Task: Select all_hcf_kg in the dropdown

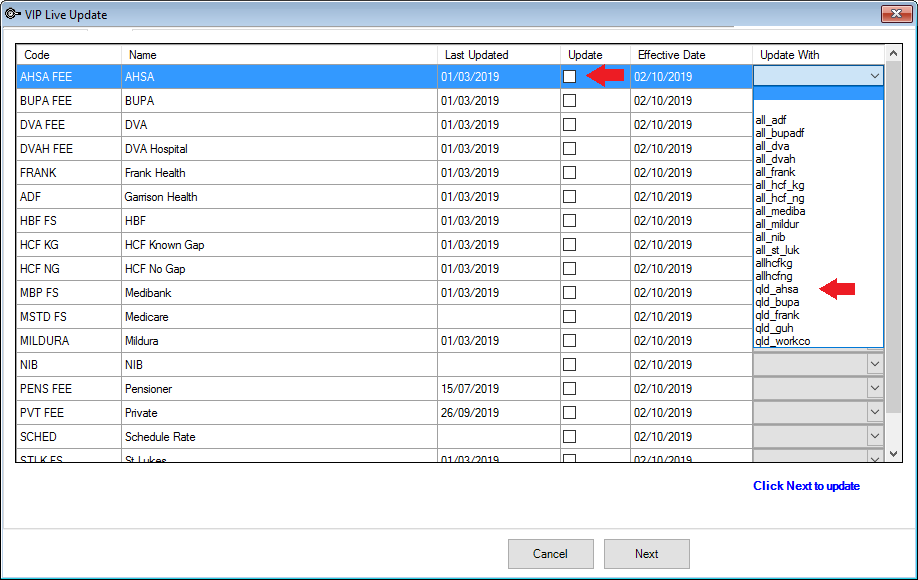Action: tap(818, 185)
